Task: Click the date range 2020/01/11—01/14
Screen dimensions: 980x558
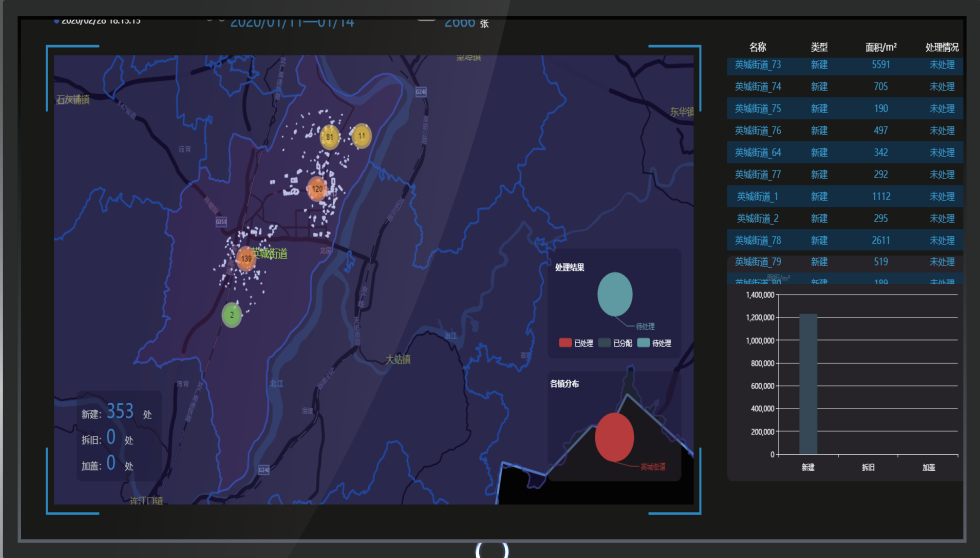Action: point(292,21)
